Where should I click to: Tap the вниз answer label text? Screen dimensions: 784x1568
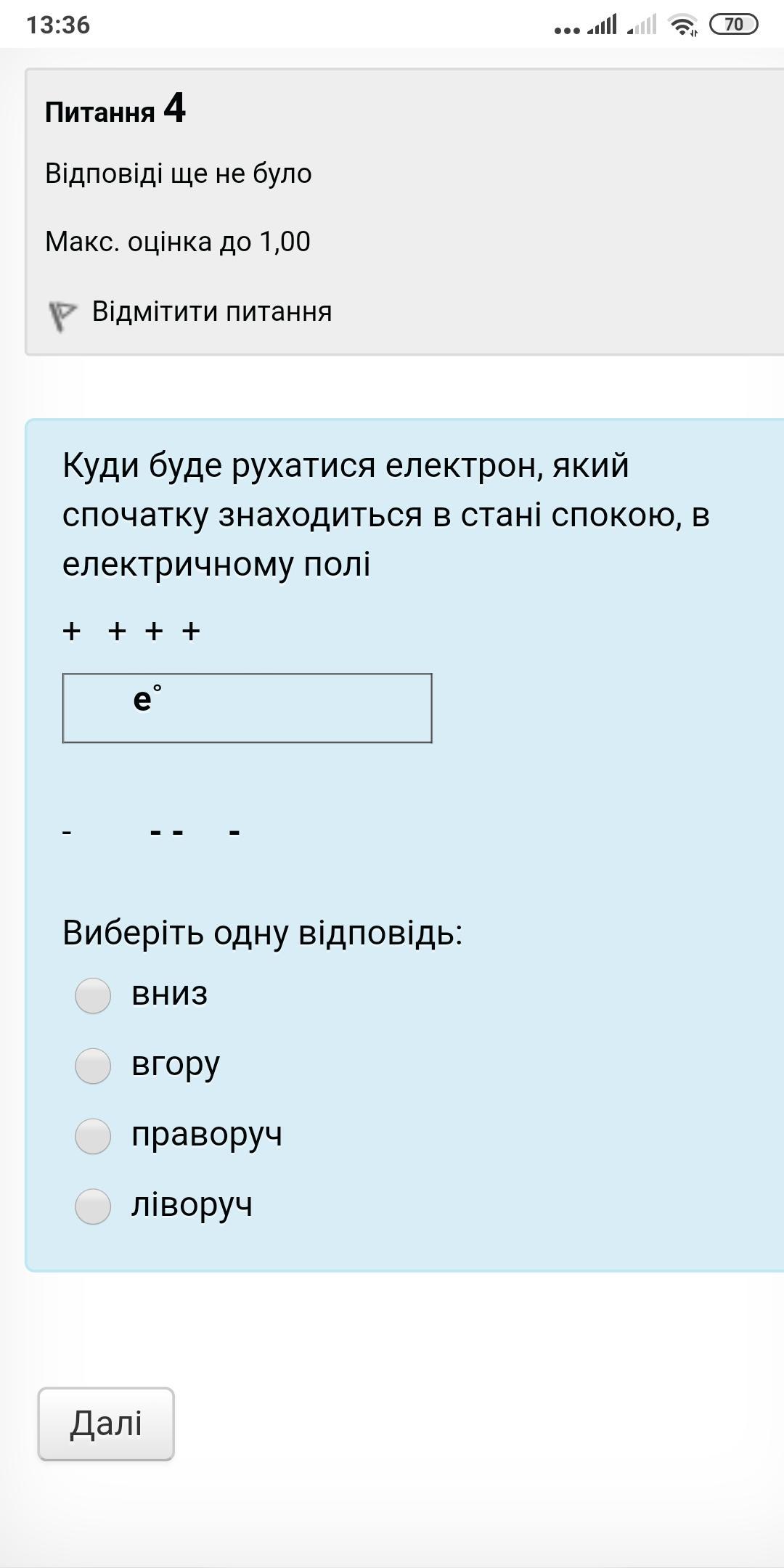[x=170, y=994]
